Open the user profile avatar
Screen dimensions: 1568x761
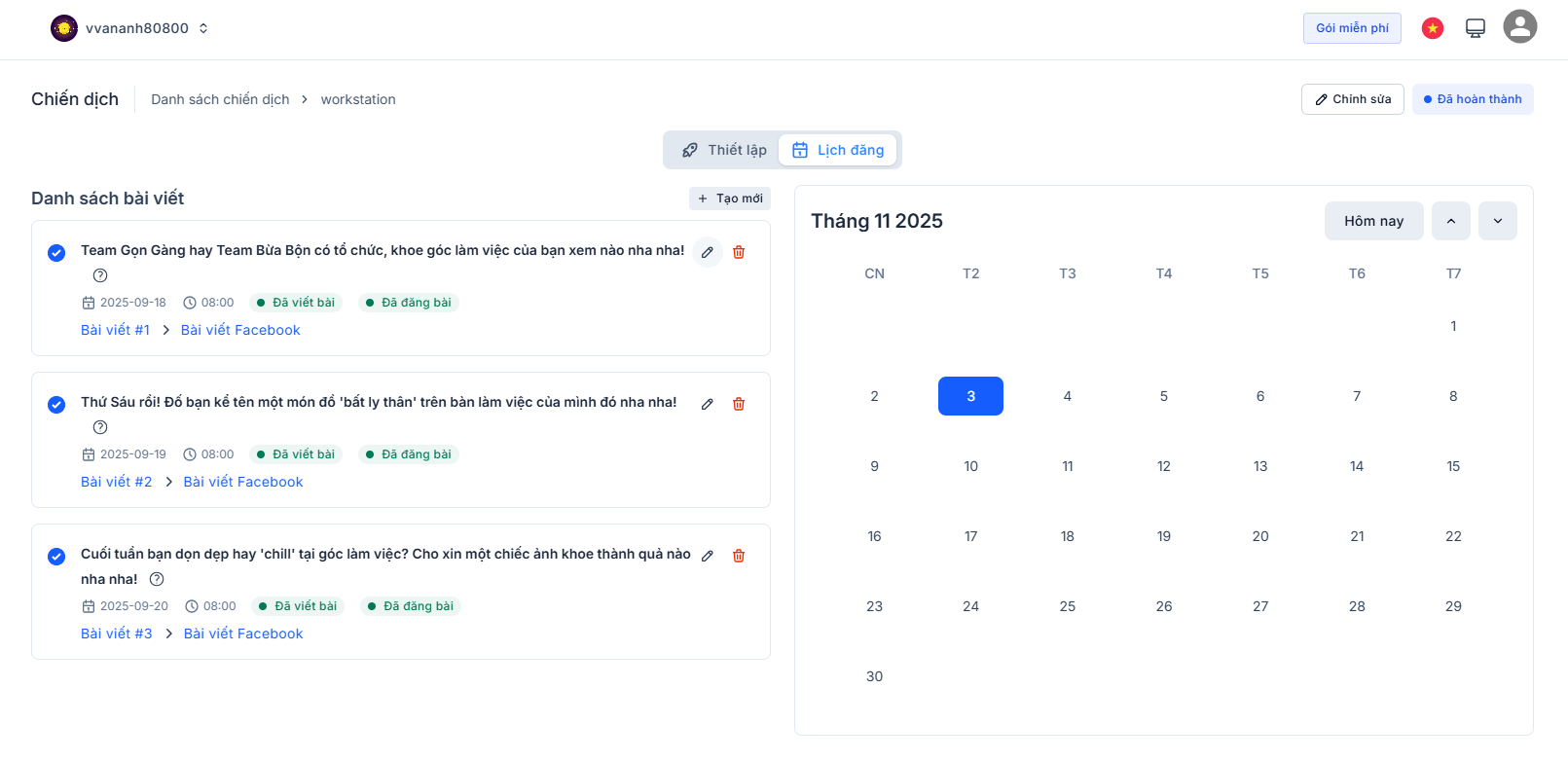1519,27
